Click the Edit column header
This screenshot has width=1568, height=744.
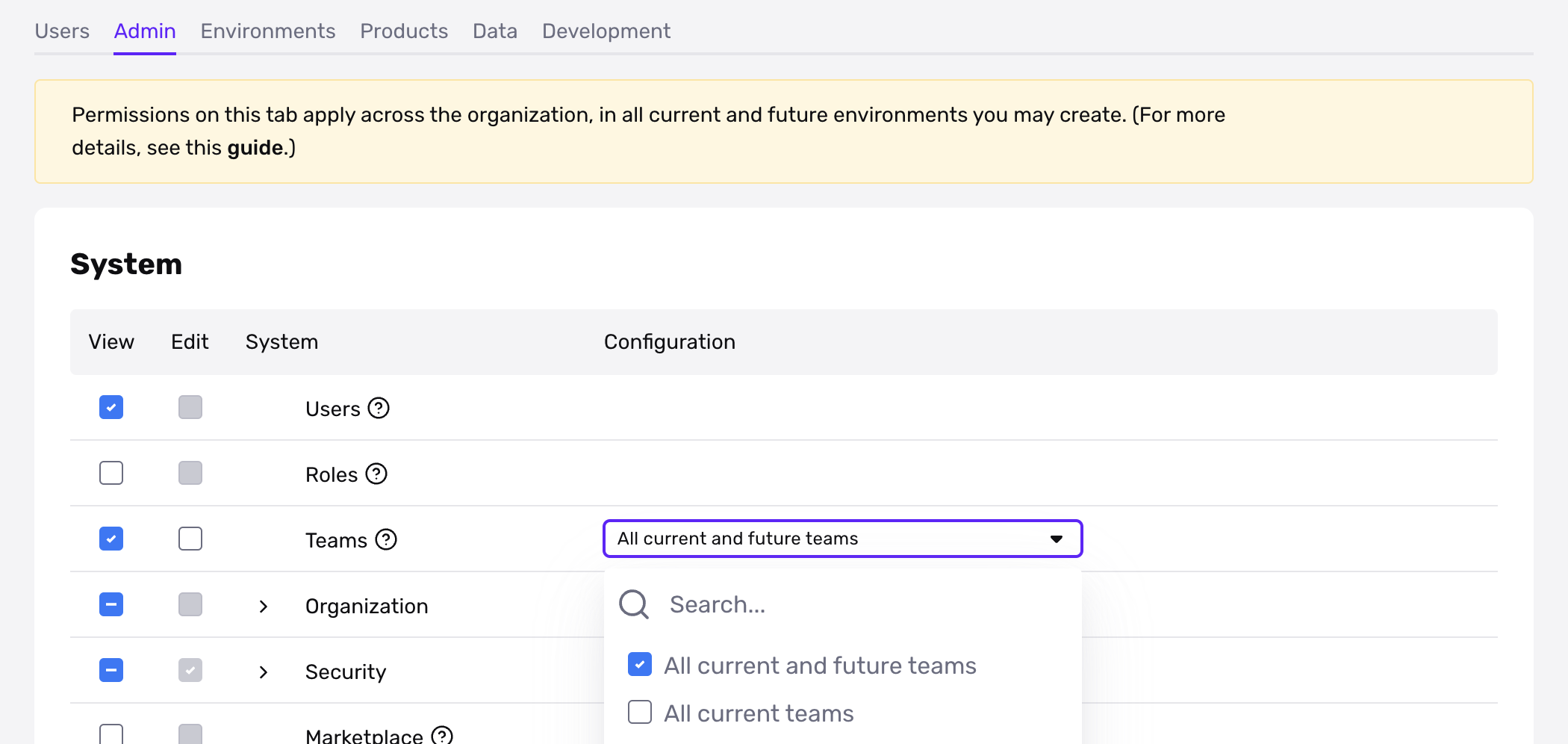click(x=190, y=342)
